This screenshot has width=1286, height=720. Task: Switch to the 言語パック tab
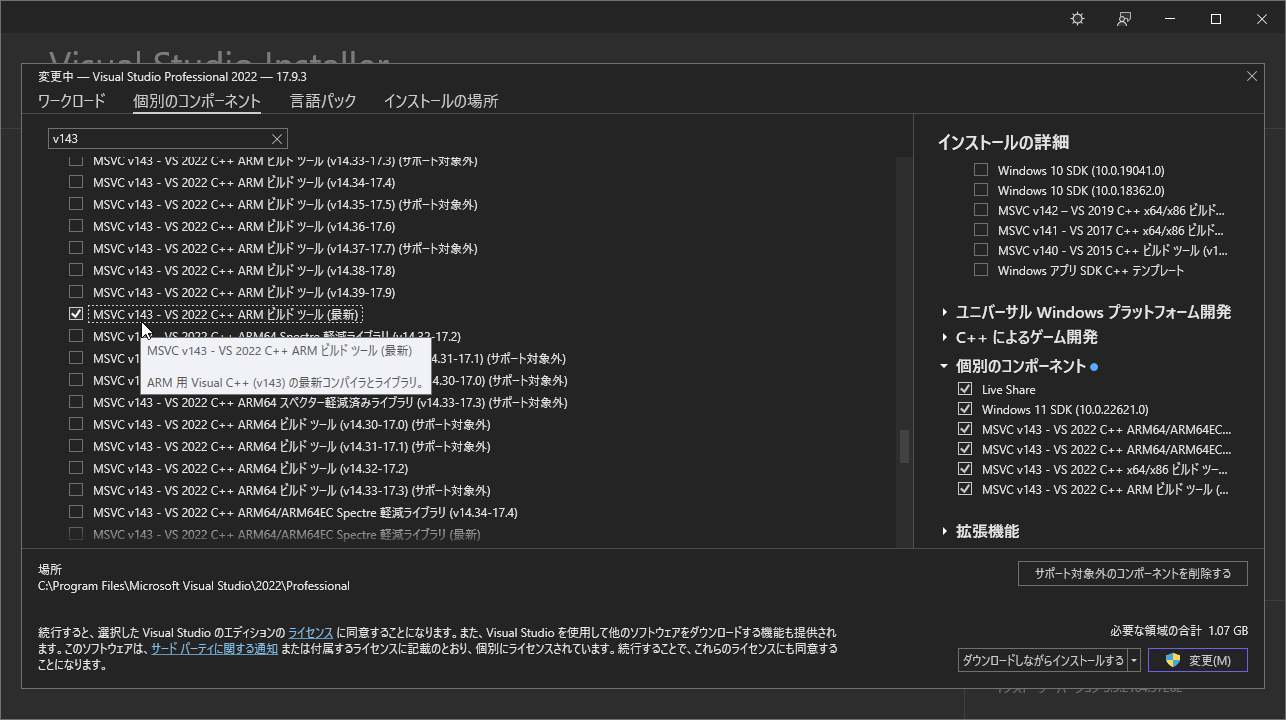coord(322,100)
